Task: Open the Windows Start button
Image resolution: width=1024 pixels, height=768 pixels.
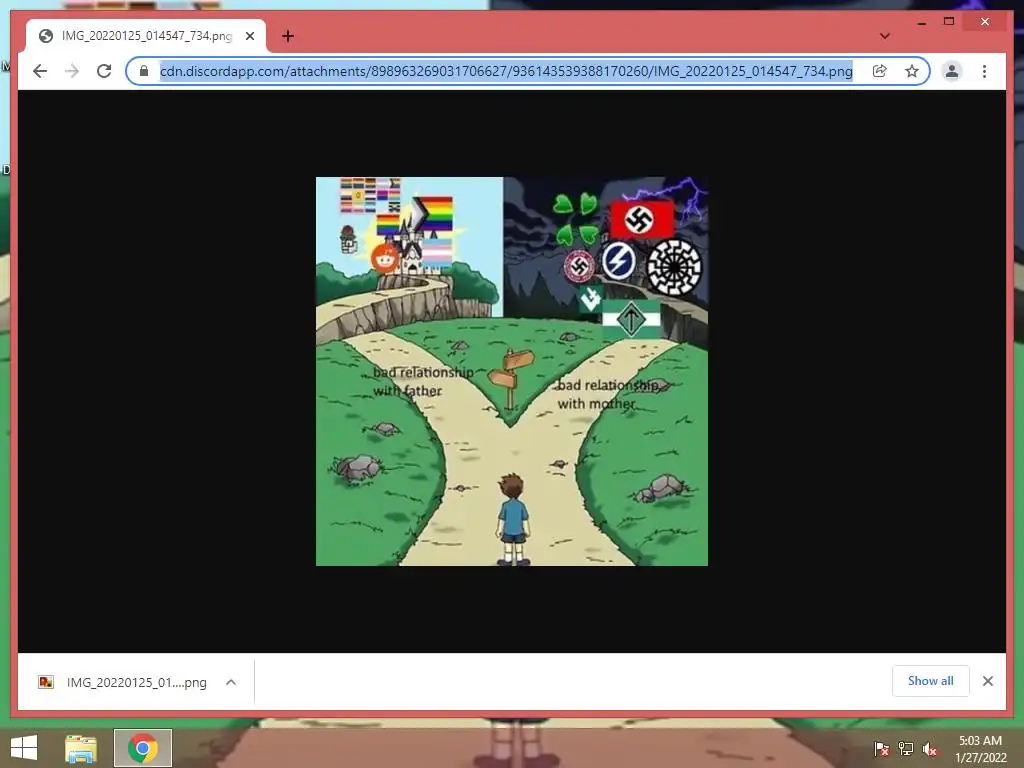Action: [x=24, y=747]
